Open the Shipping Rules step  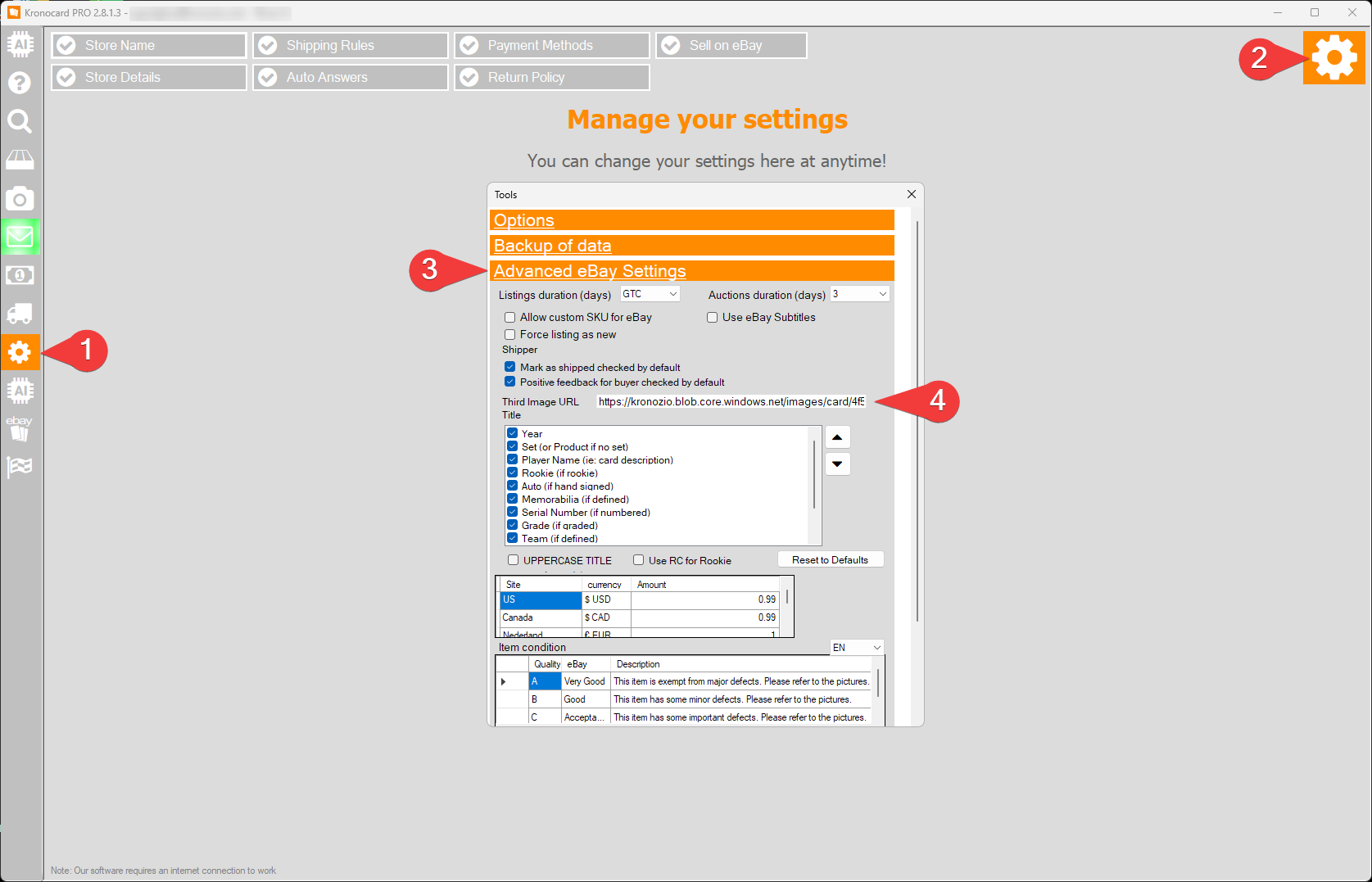click(x=351, y=45)
